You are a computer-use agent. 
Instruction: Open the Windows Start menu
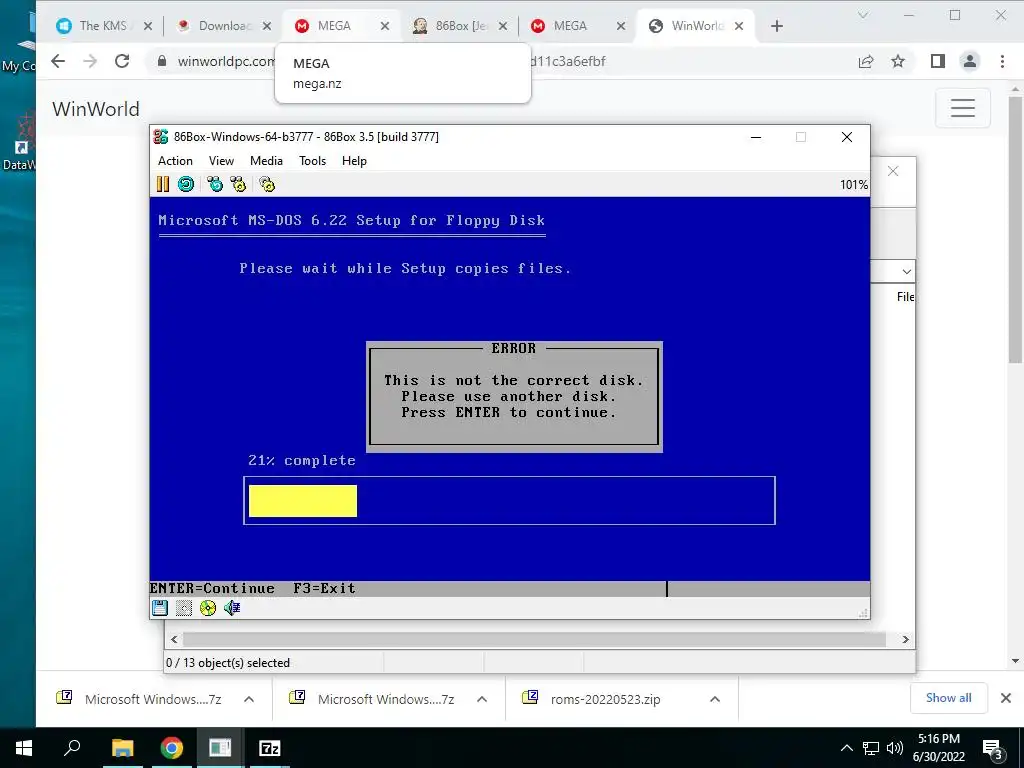pos(24,748)
